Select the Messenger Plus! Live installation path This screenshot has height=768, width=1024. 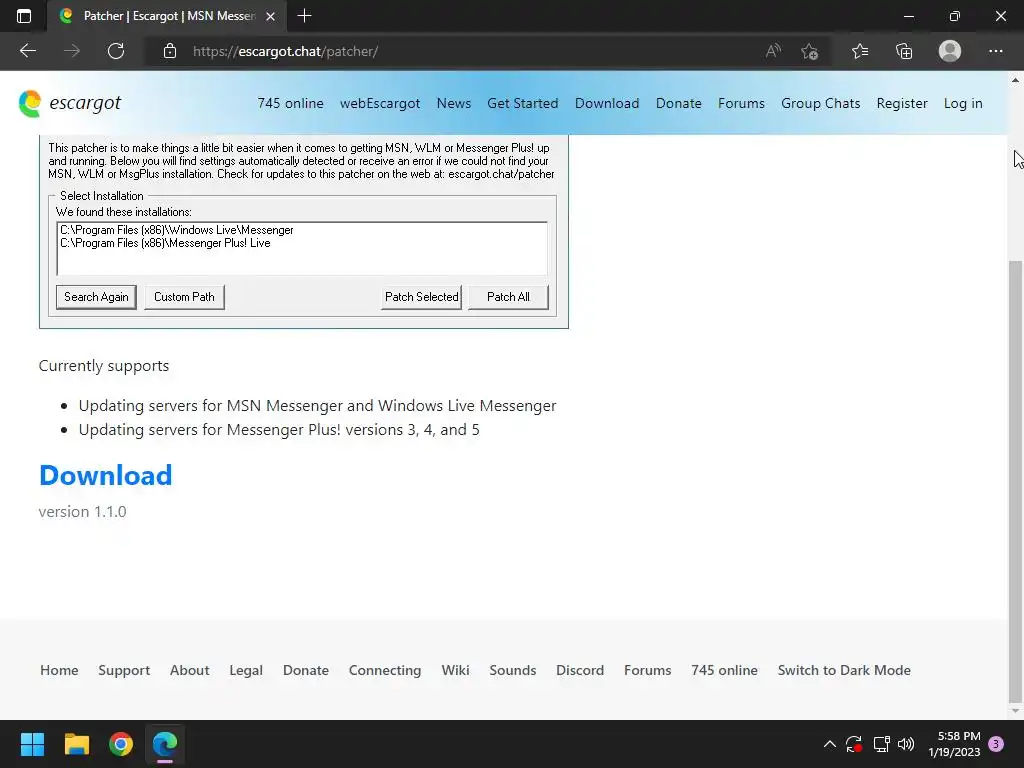pos(165,243)
